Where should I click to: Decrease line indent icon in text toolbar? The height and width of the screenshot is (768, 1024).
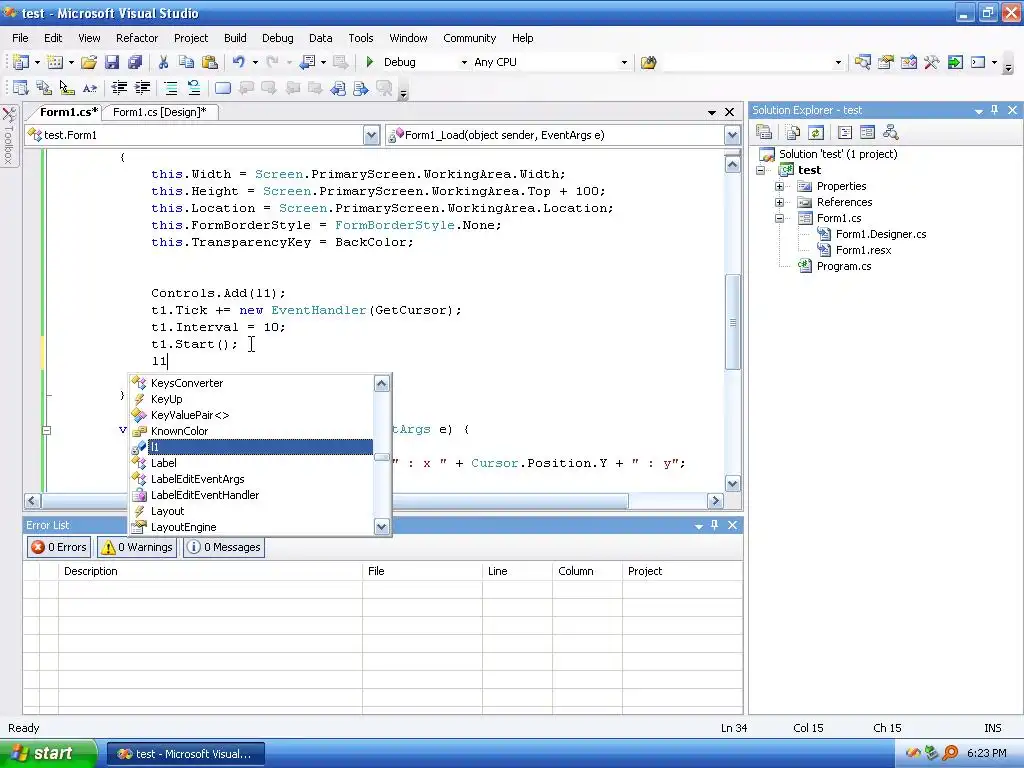(x=119, y=88)
